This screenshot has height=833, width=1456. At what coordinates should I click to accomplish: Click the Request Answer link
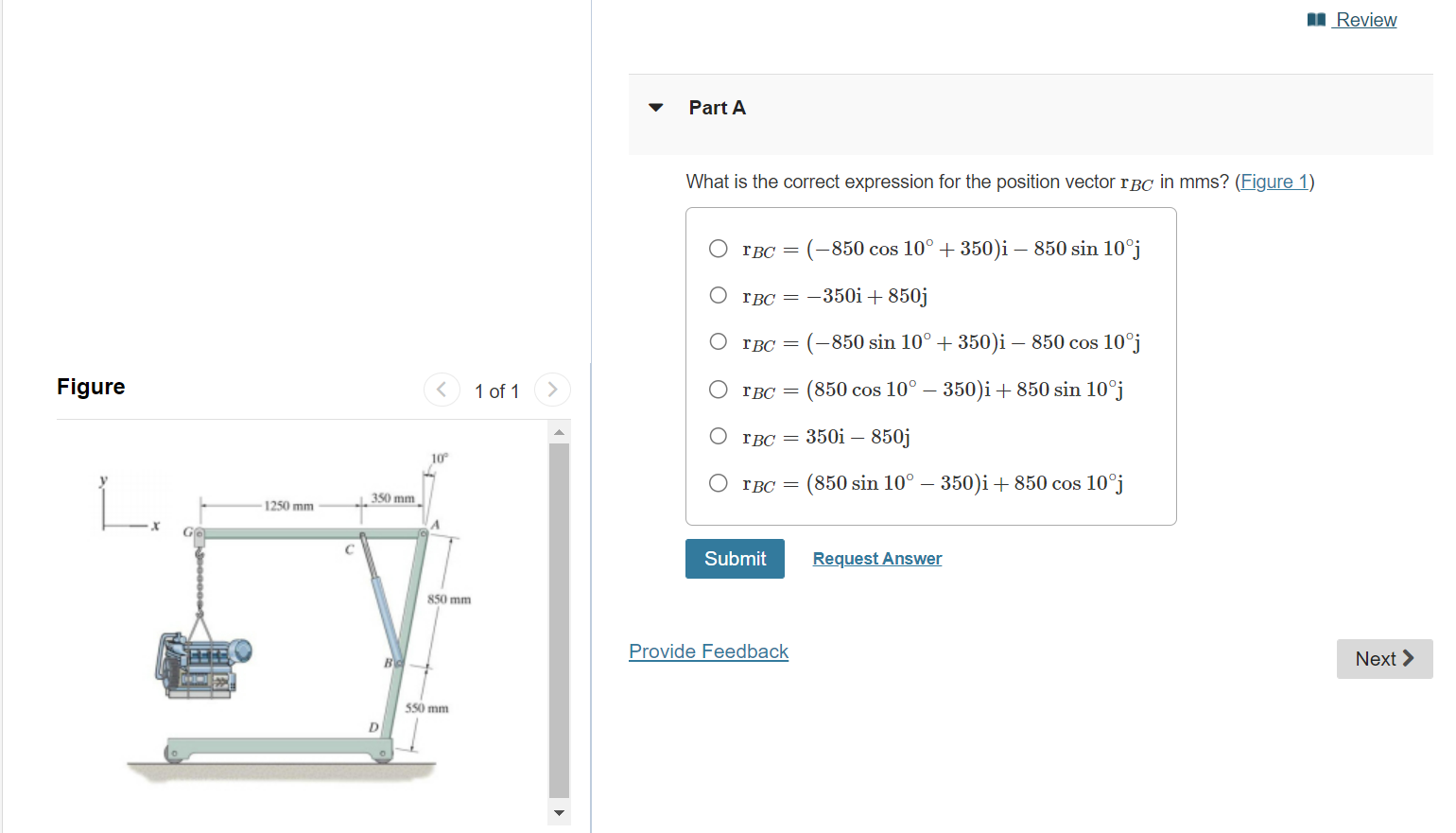pyautogui.click(x=876, y=558)
